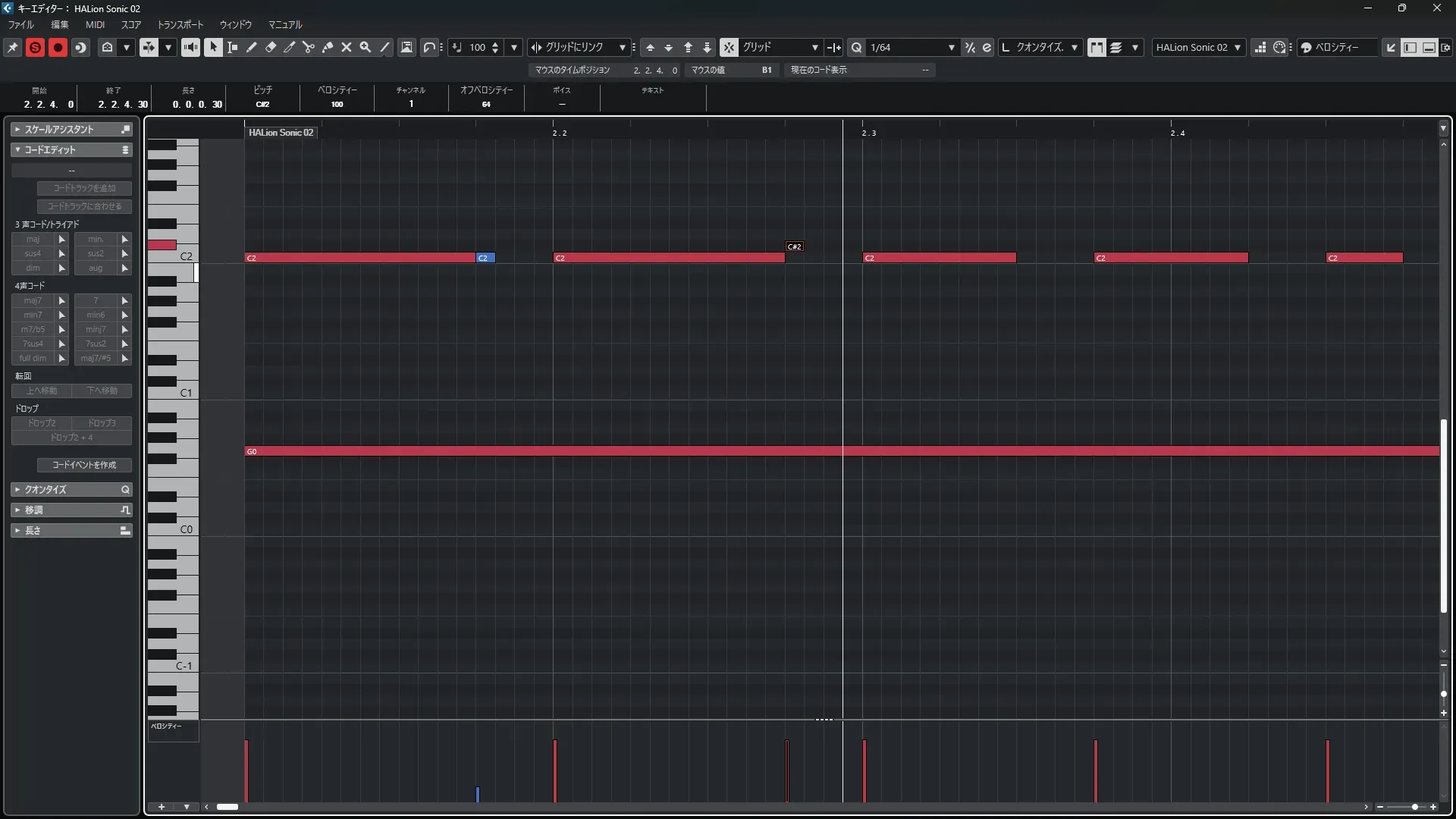Toggle the Solo editor button
Screen dimensions: 1456x819
pyautogui.click(x=35, y=47)
